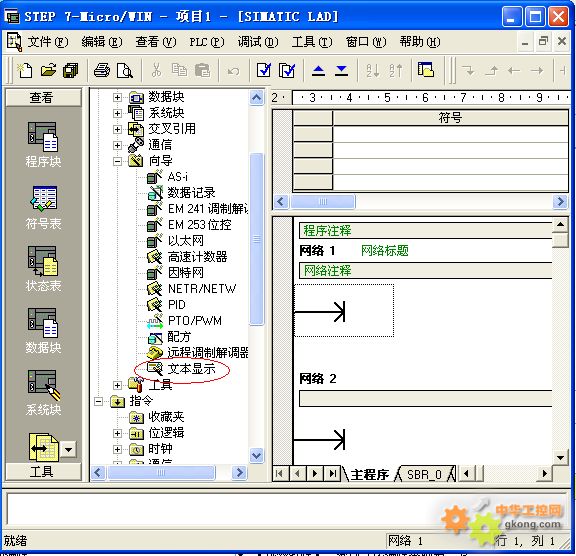
Task: Click the line down toolbar arrow
Action: 468,70
